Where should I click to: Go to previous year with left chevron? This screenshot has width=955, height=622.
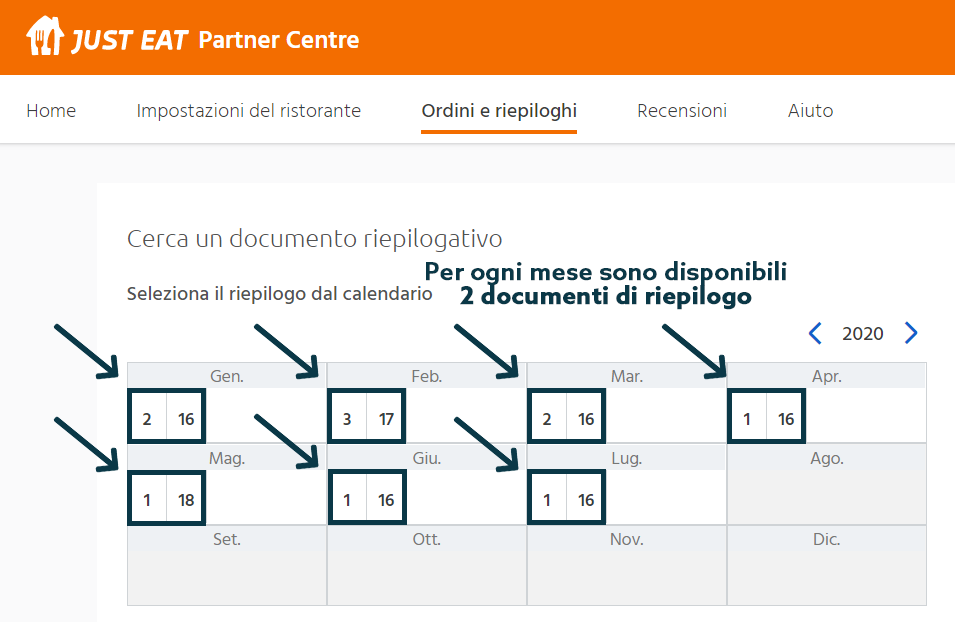815,333
